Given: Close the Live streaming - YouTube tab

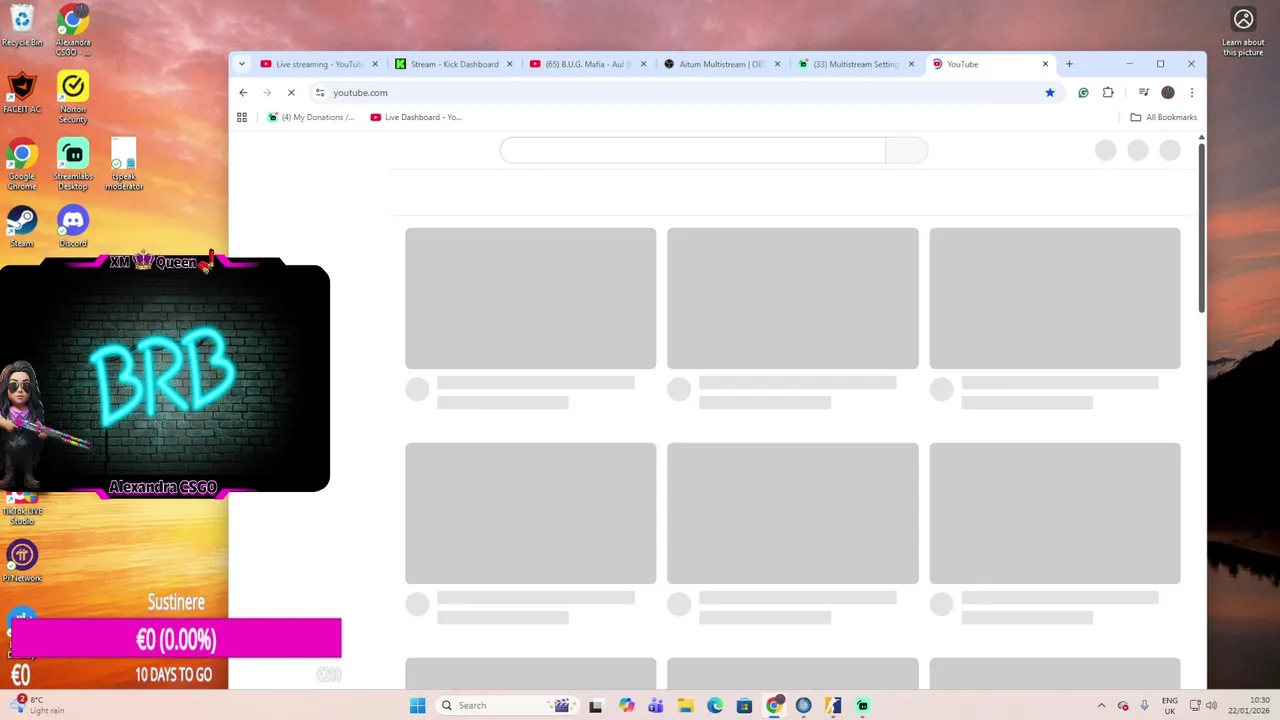Looking at the screenshot, I should 375,64.
